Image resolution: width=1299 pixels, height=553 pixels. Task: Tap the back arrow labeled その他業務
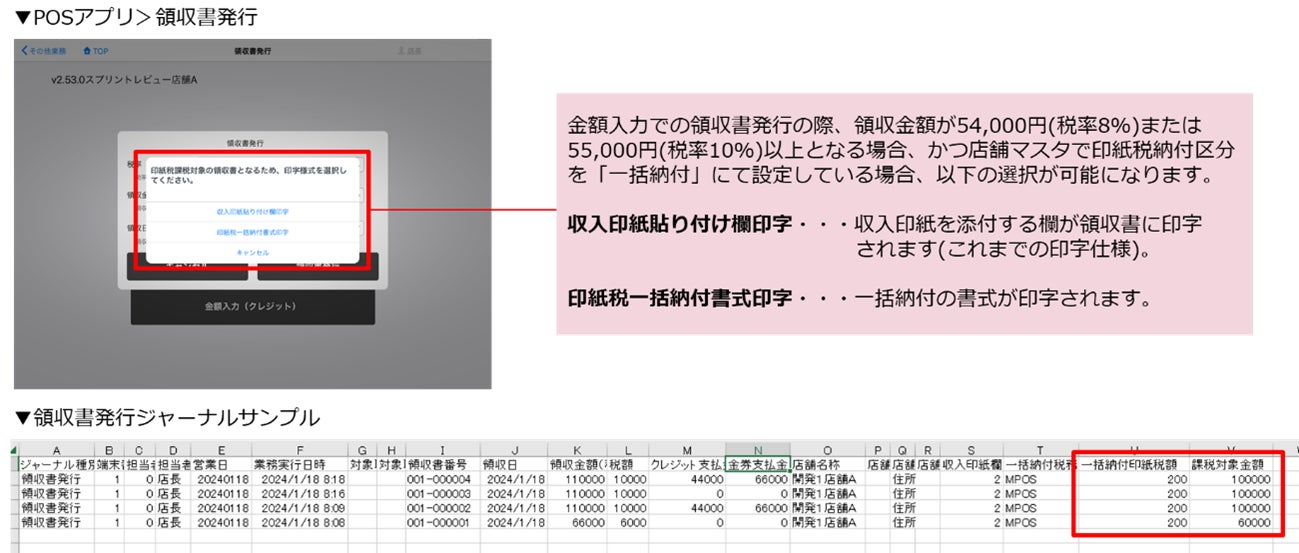[44, 50]
